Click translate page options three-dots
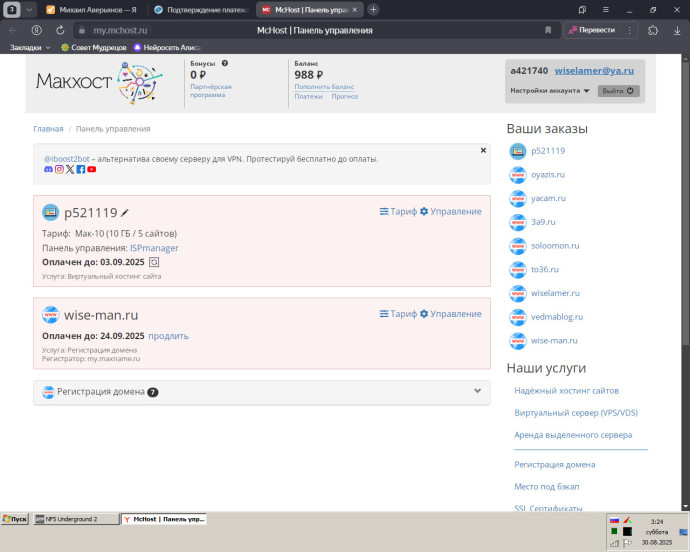The height and width of the screenshot is (552, 690). 629,30
